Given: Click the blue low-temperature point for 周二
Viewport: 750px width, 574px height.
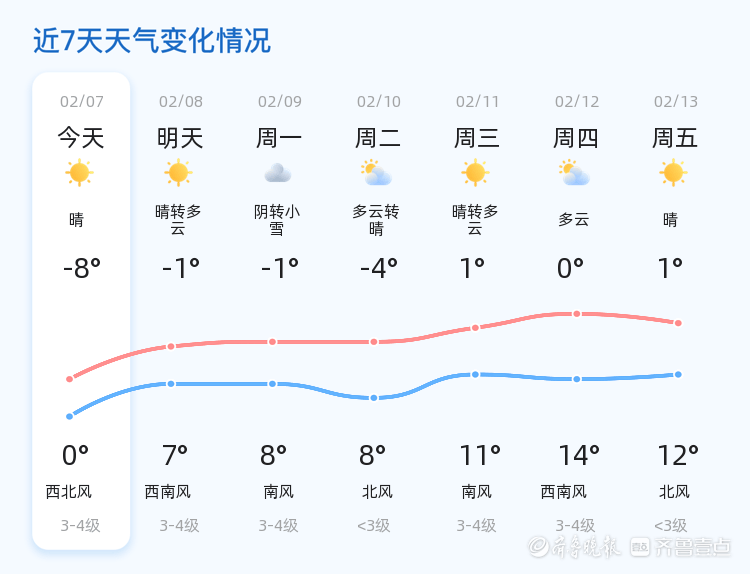Looking at the screenshot, I should click(x=374, y=398).
